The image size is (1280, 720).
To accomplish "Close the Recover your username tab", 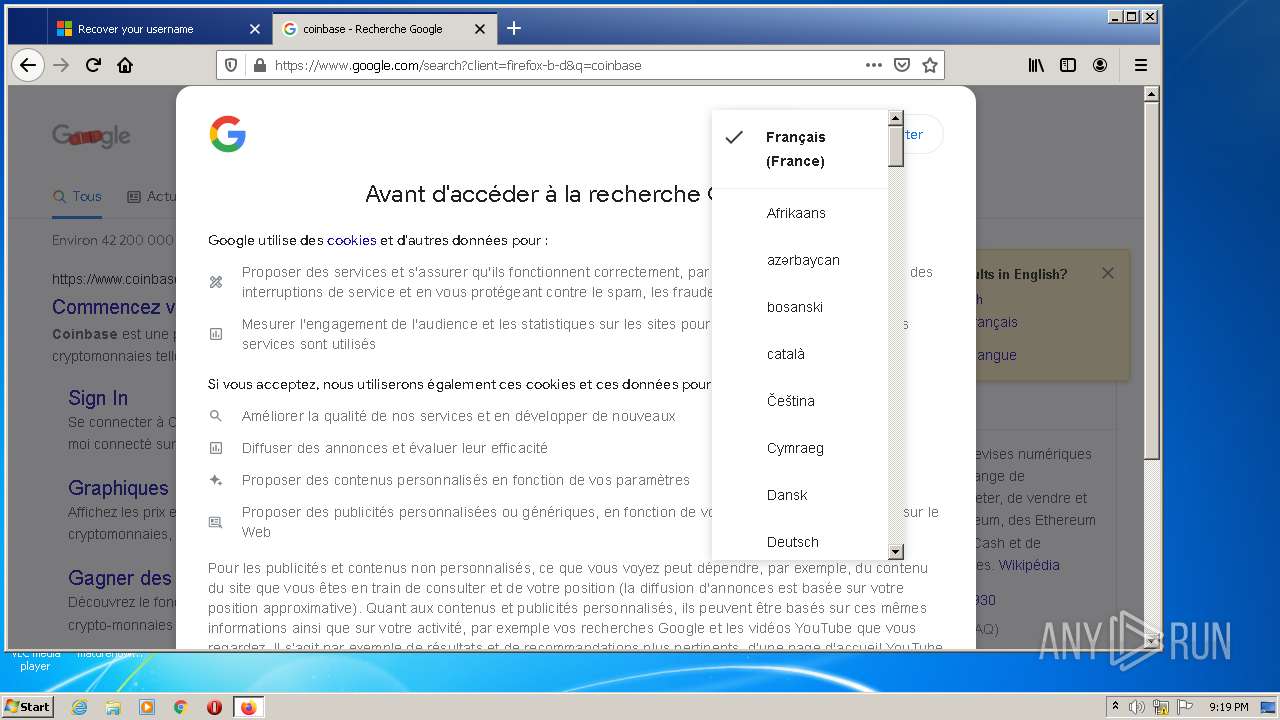I will [x=255, y=29].
